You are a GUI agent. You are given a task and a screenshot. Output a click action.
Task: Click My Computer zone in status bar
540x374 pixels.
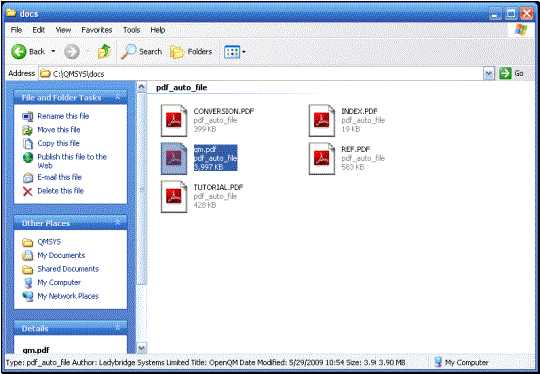click(461, 362)
